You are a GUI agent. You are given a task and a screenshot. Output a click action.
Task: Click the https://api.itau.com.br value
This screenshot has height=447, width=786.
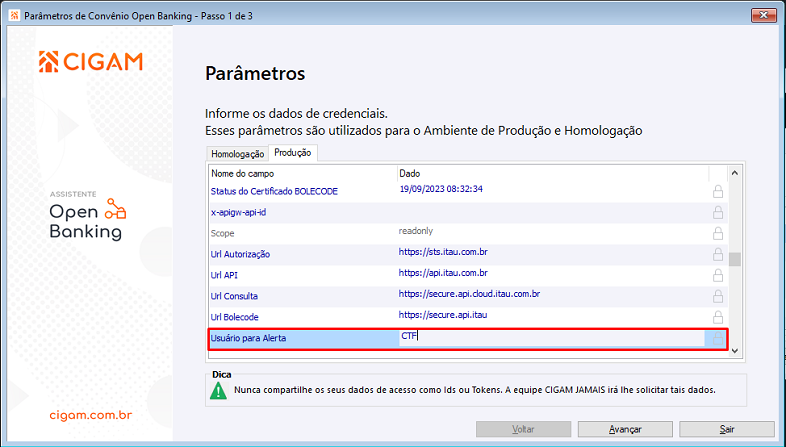(x=443, y=273)
